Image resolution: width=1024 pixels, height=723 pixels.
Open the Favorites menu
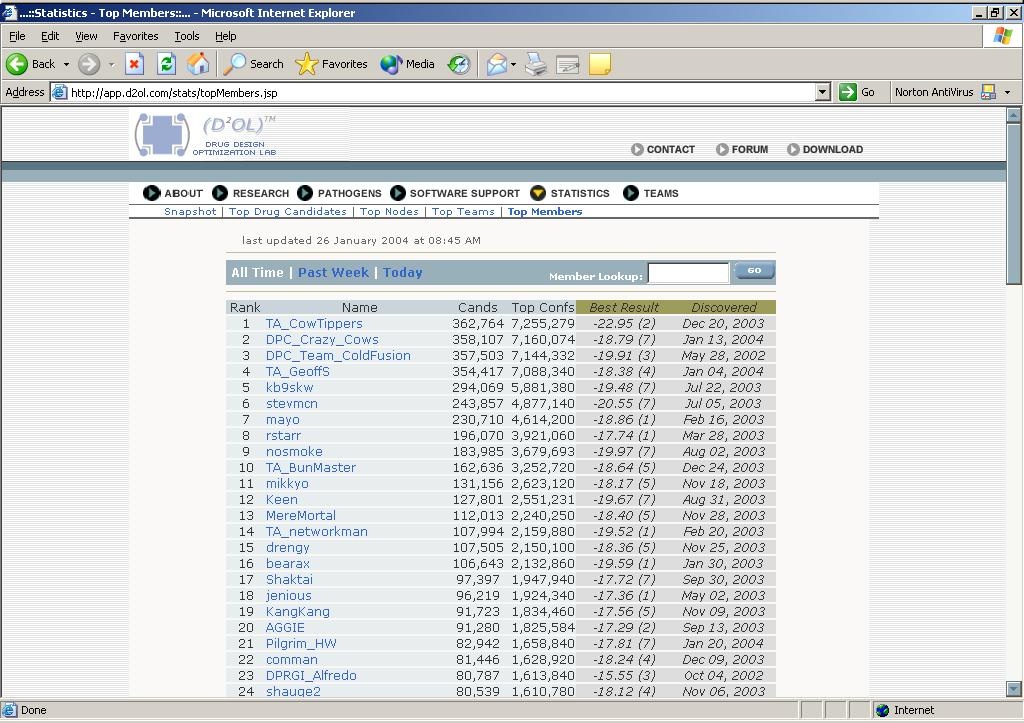pyautogui.click(x=135, y=36)
